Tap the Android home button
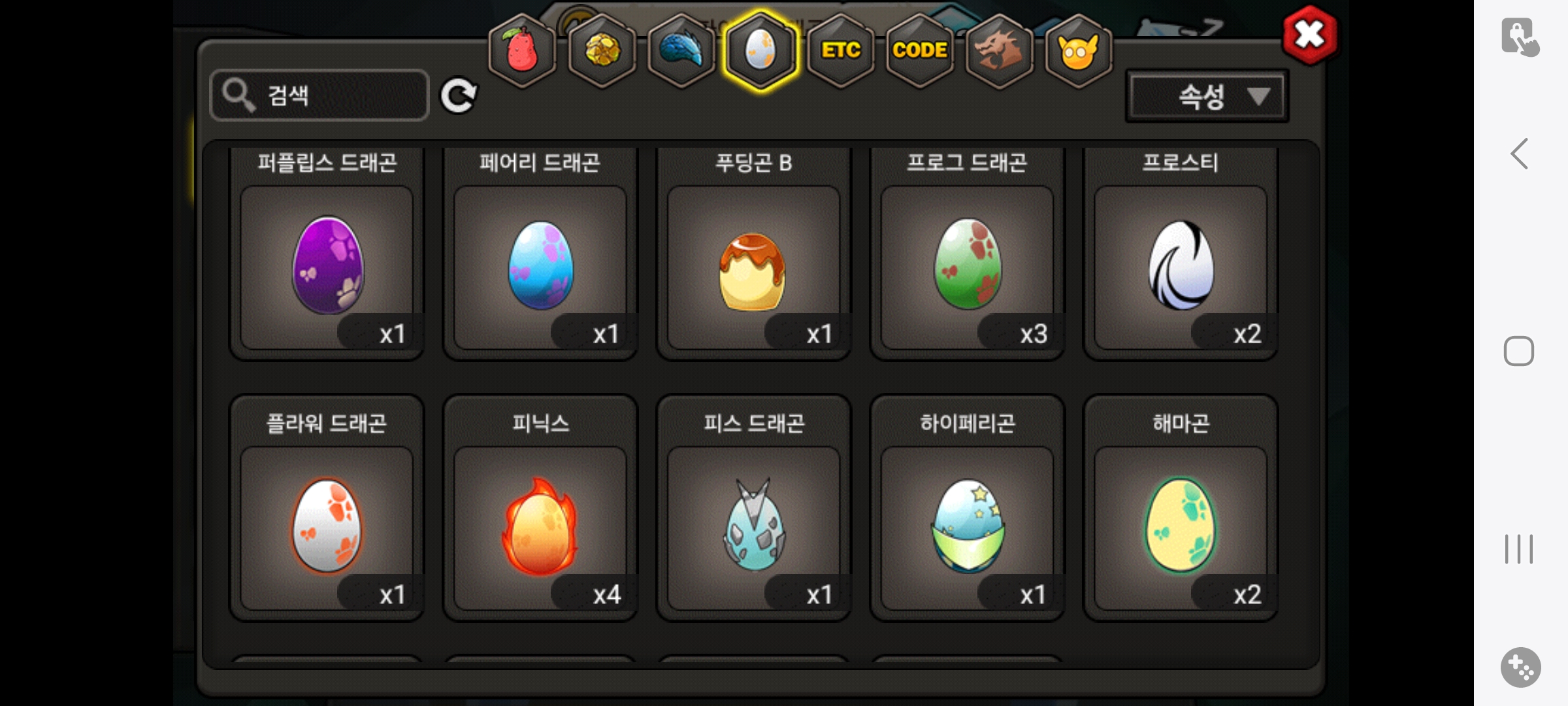 [1519, 351]
